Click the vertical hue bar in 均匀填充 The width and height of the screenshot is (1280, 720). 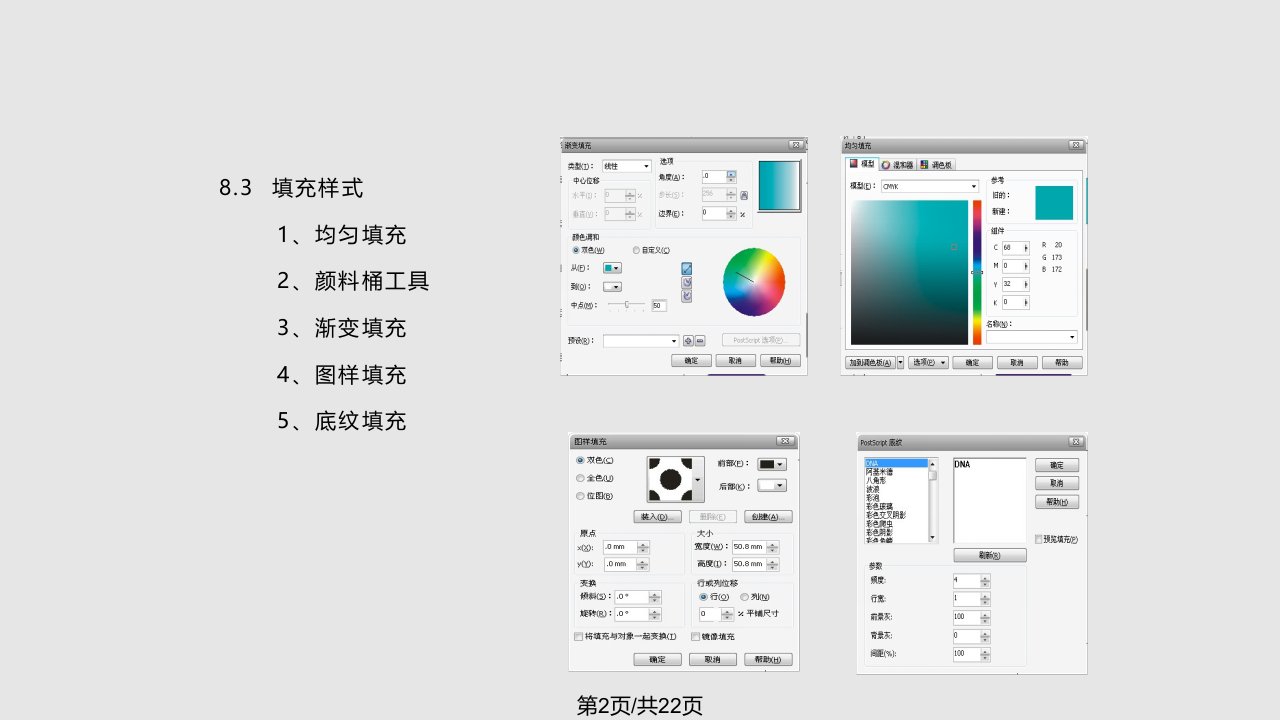(977, 272)
